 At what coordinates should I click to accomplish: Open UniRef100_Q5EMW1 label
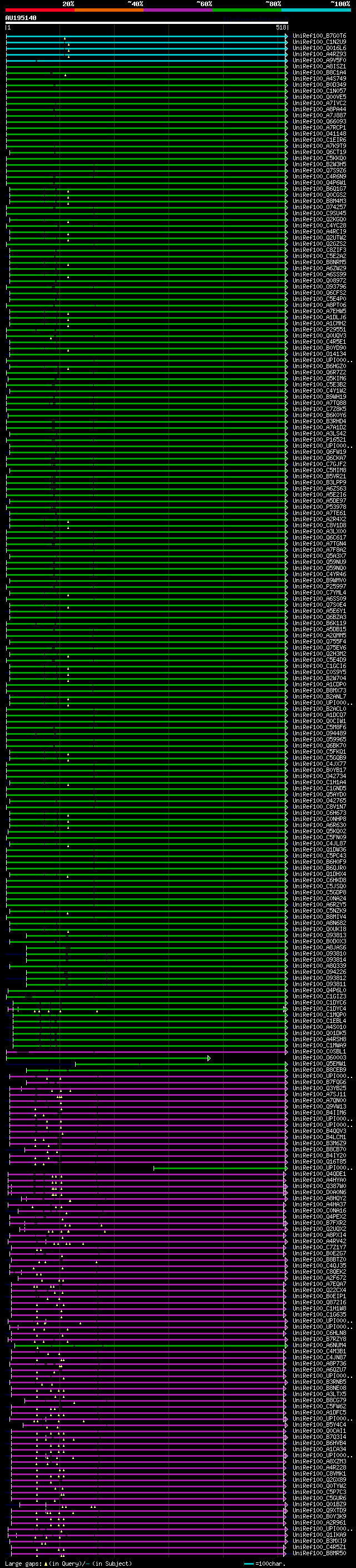click(x=319, y=1064)
